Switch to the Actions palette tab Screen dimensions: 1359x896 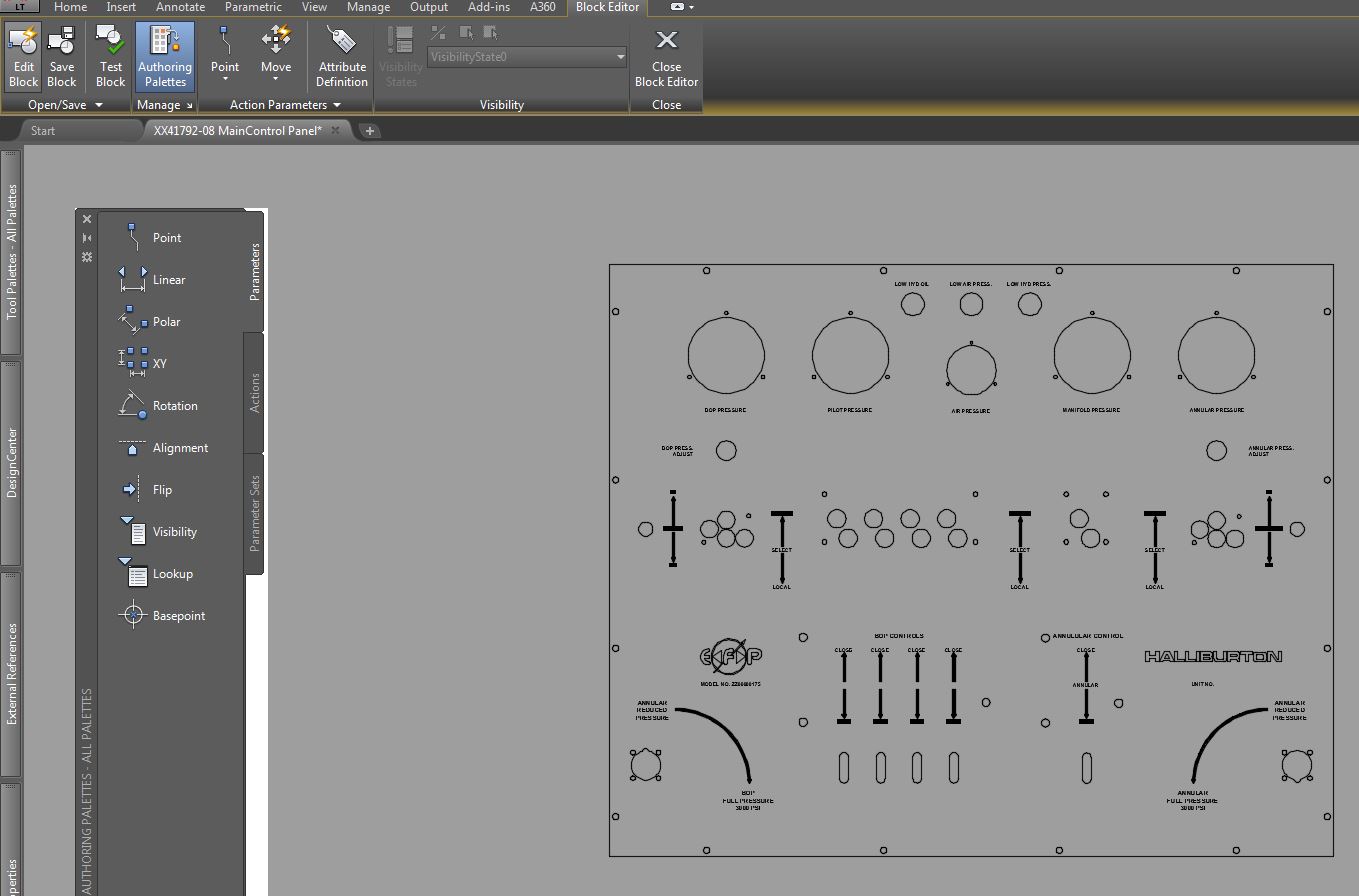pos(254,393)
